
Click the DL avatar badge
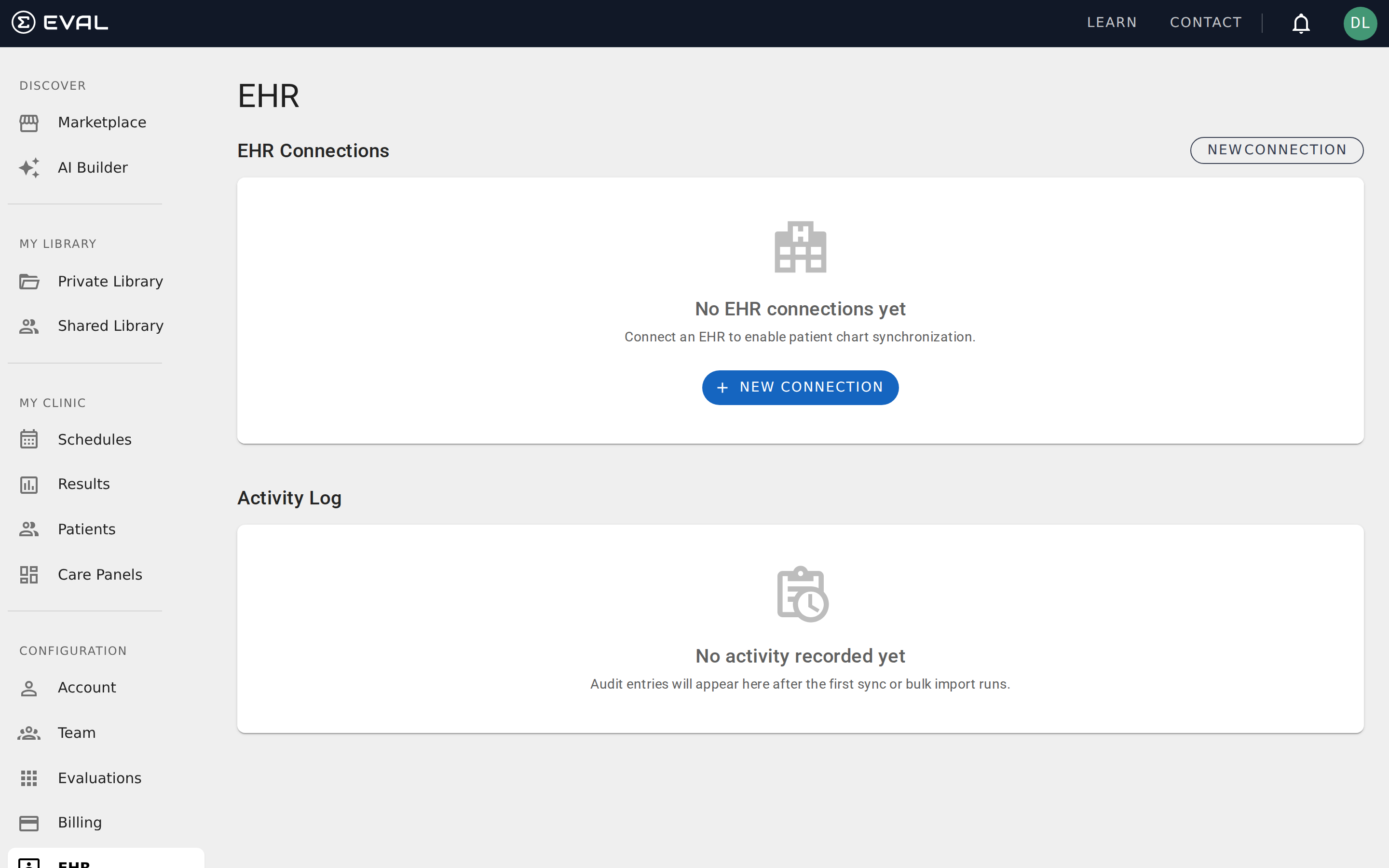click(1361, 24)
